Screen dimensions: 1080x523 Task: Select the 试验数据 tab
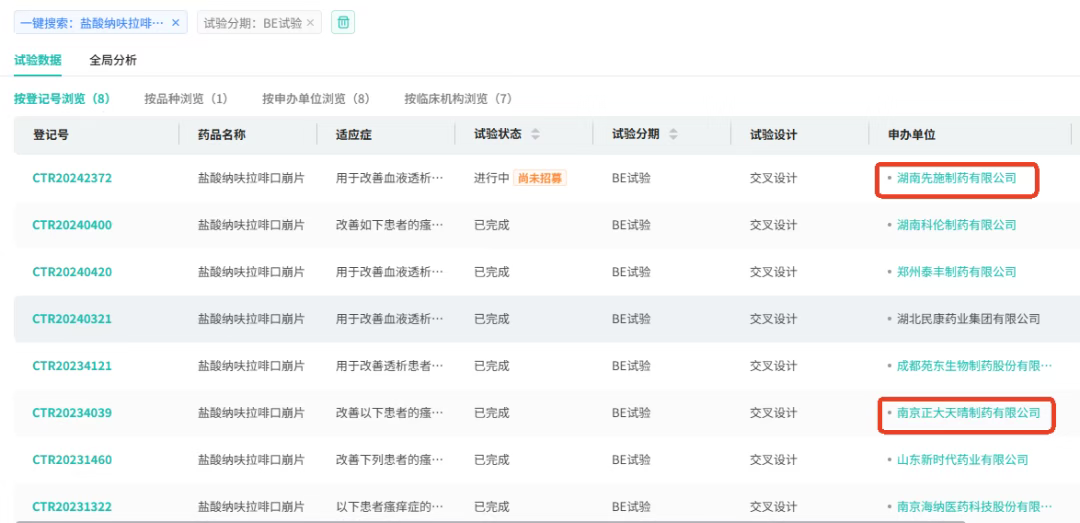tap(37, 60)
